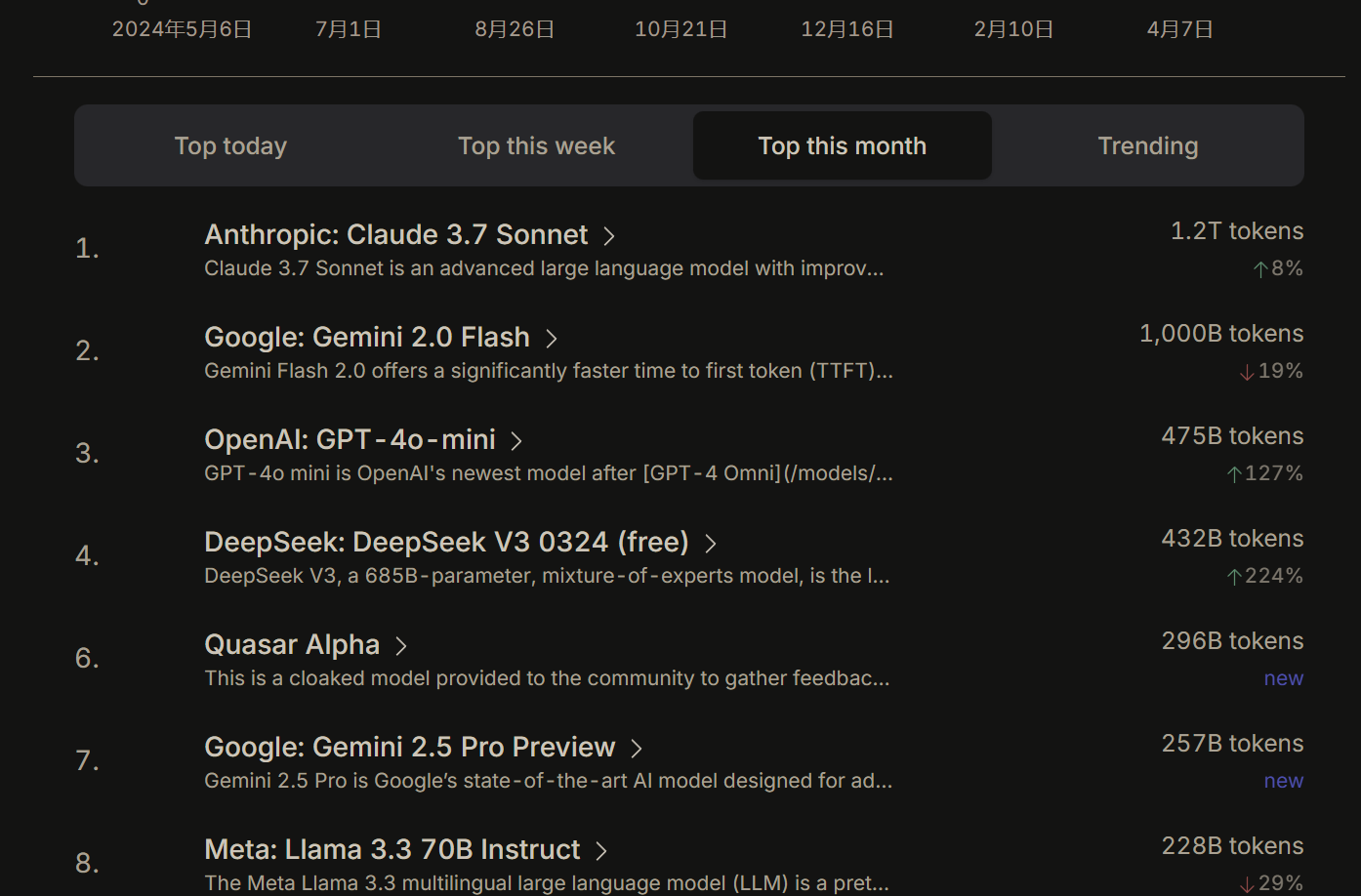The width and height of the screenshot is (1361, 896).
Task: Open Meta: Llama 3.3 70B Instruct page
Action: tap(392, 849)
